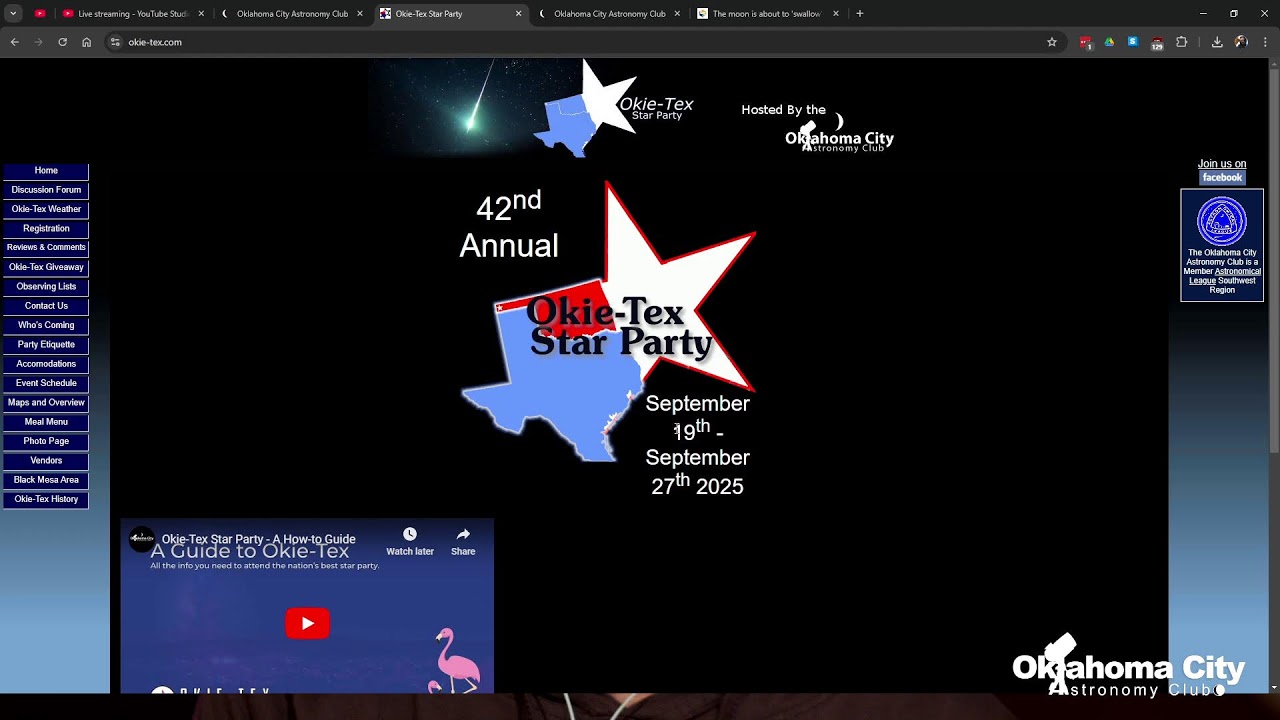Bookmark this page with the star icon

tap(1052, 42)
